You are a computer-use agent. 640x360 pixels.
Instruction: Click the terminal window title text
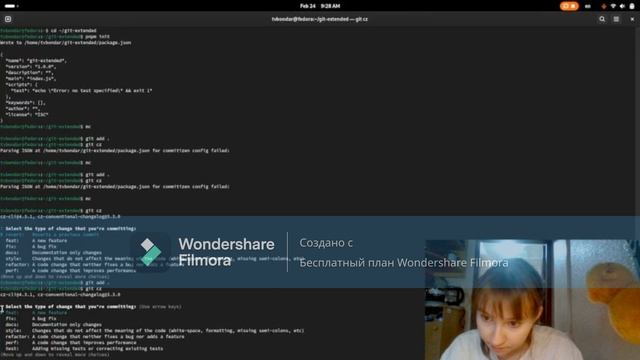tap(320, 19)
